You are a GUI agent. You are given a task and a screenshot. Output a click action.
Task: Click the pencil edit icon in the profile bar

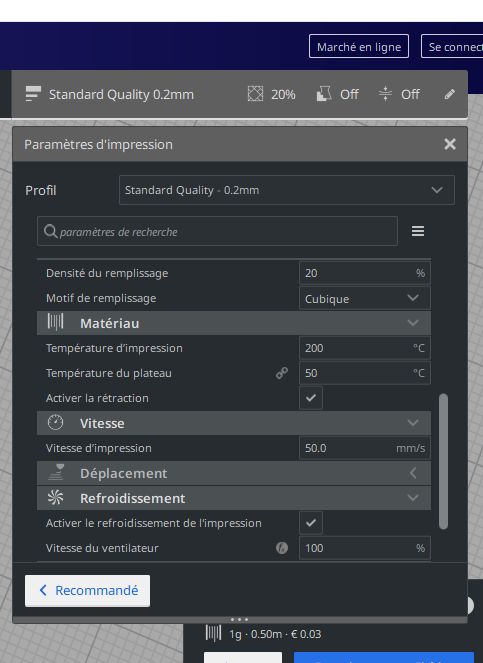[450, 94]
